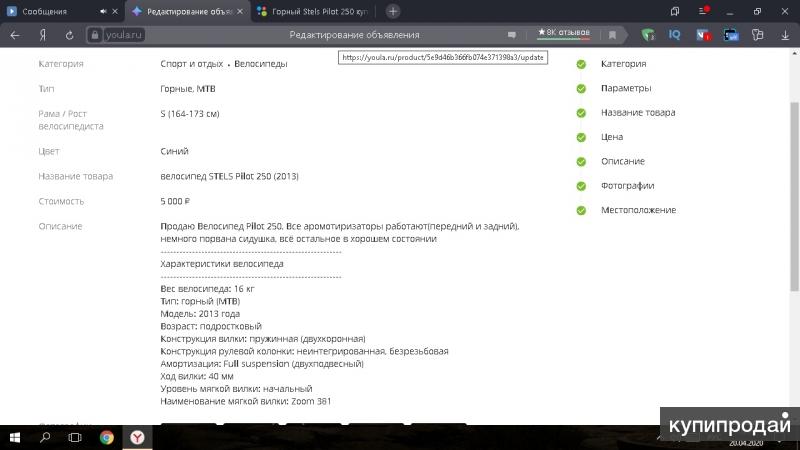800x450 pixels.
Task: Open the blue window extension icon
Action: (731, 35)
